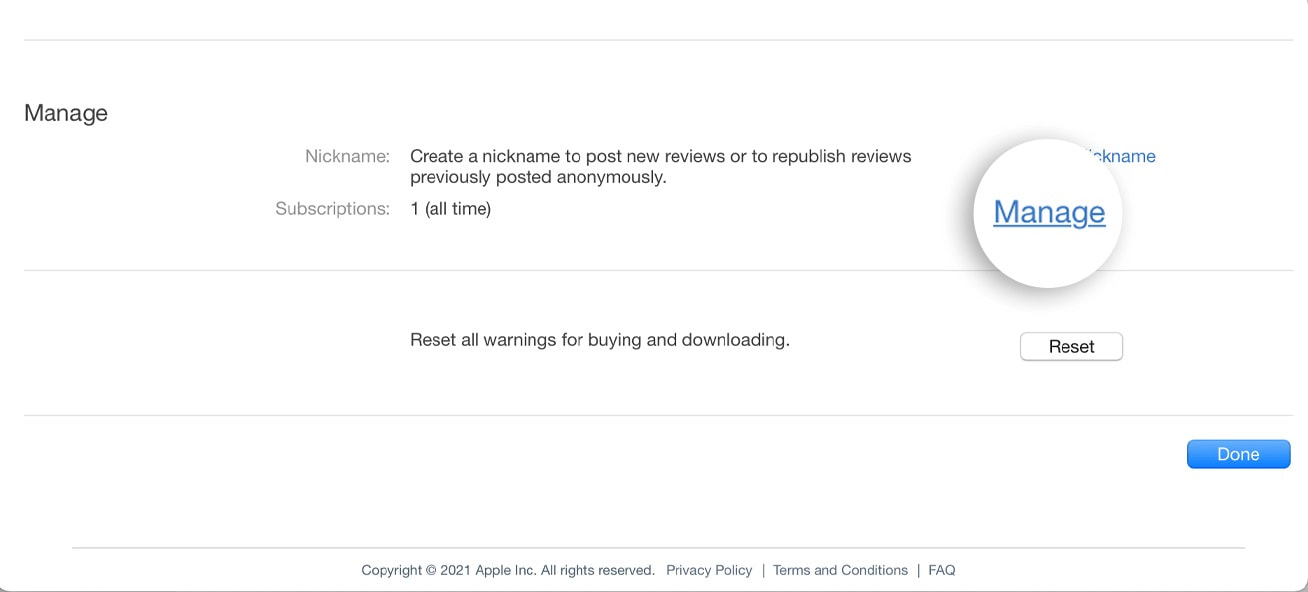Open the Privacy Policy link
Viewport: 1308px width, 592px height.
click(709, 570)
